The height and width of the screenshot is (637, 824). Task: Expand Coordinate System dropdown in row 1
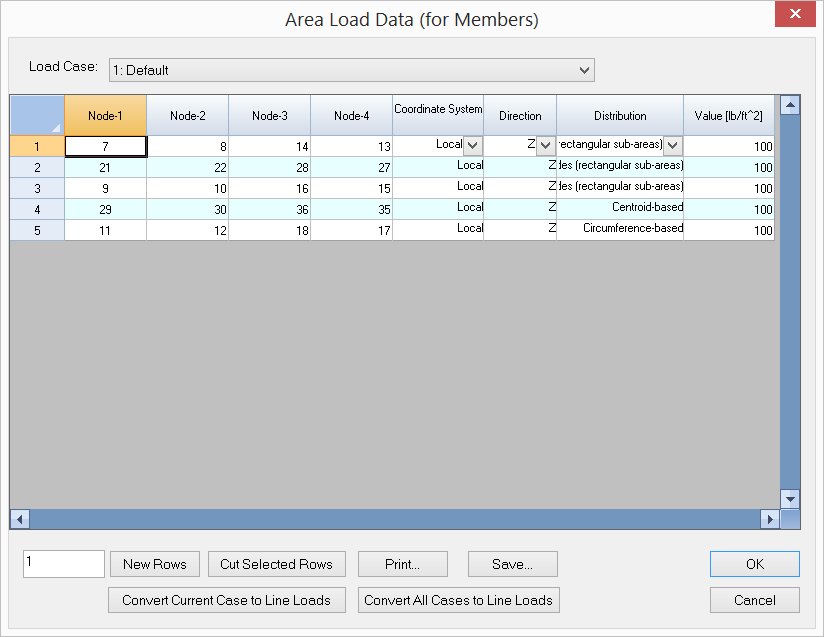point(472,146)
